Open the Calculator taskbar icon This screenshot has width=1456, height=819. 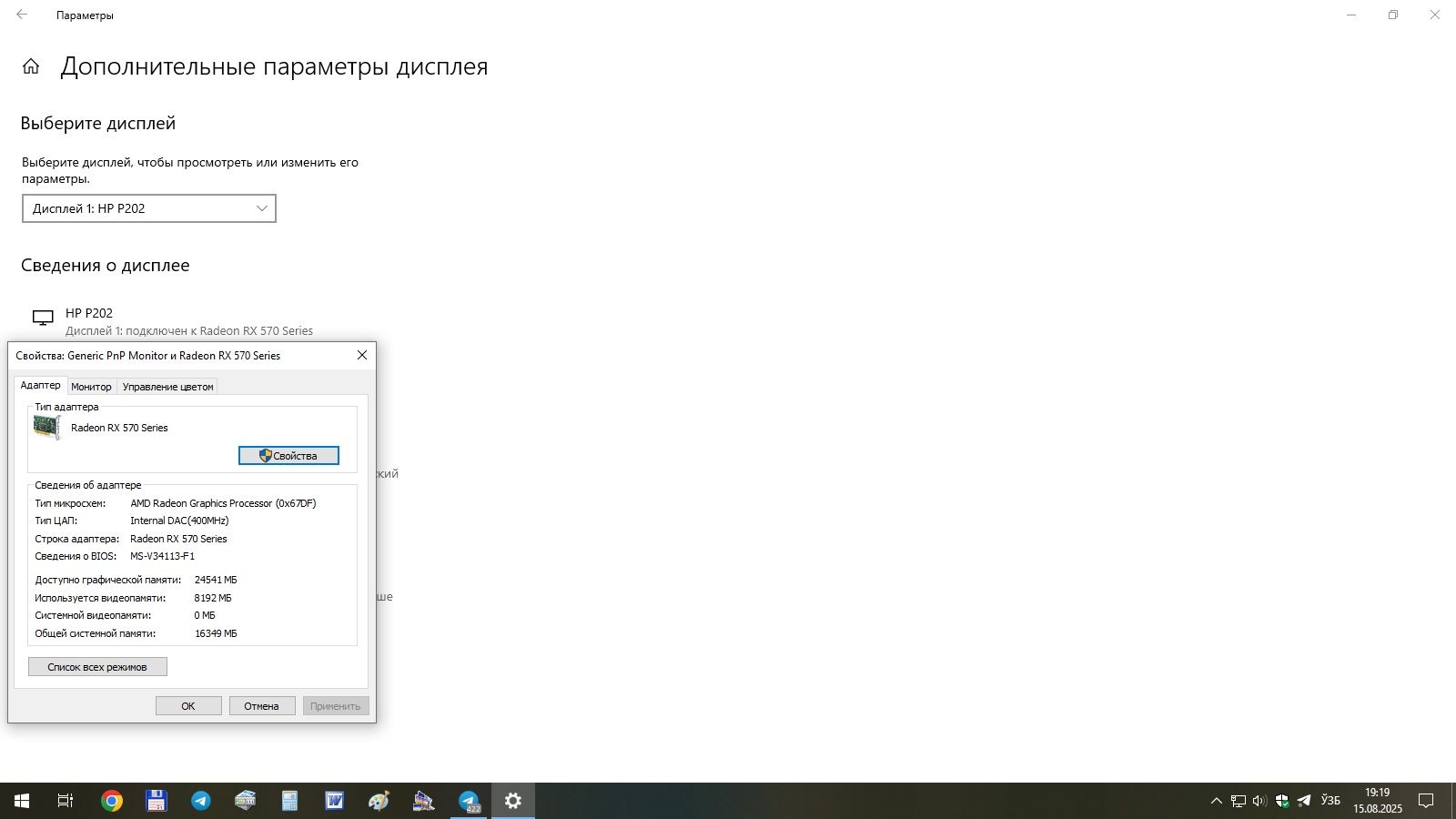click(x=290, y=801)
